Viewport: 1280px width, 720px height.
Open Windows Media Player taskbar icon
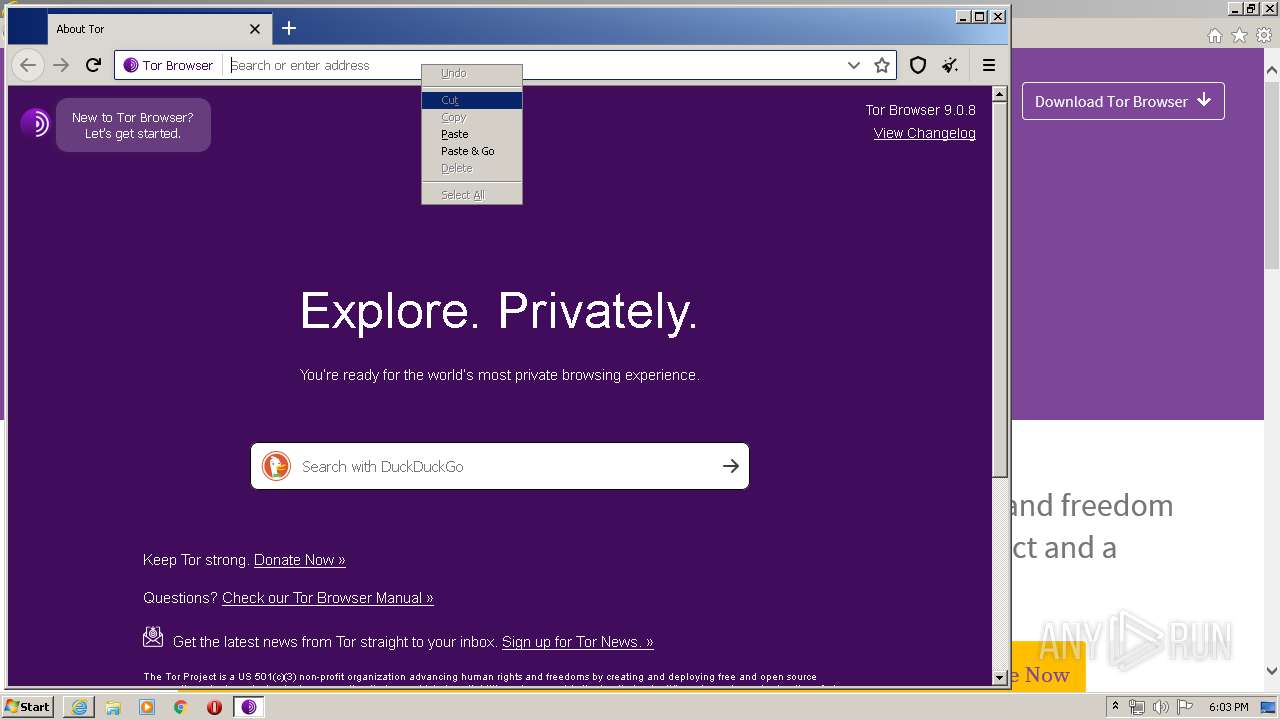pyautogui.click(x=147, y=707)
